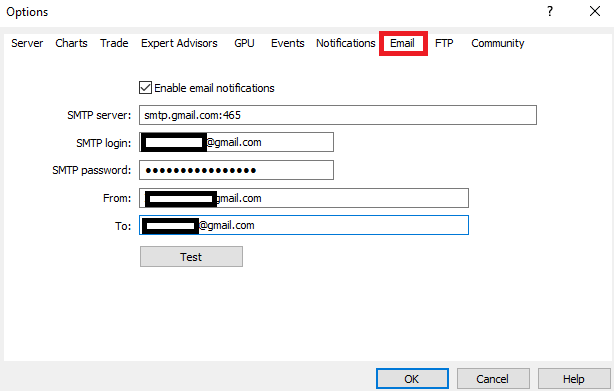The height and width of the screenshot is (391, 614).
Task: Switch to the GPU tab
Action: pyautogui.click(x=244, y=43)
